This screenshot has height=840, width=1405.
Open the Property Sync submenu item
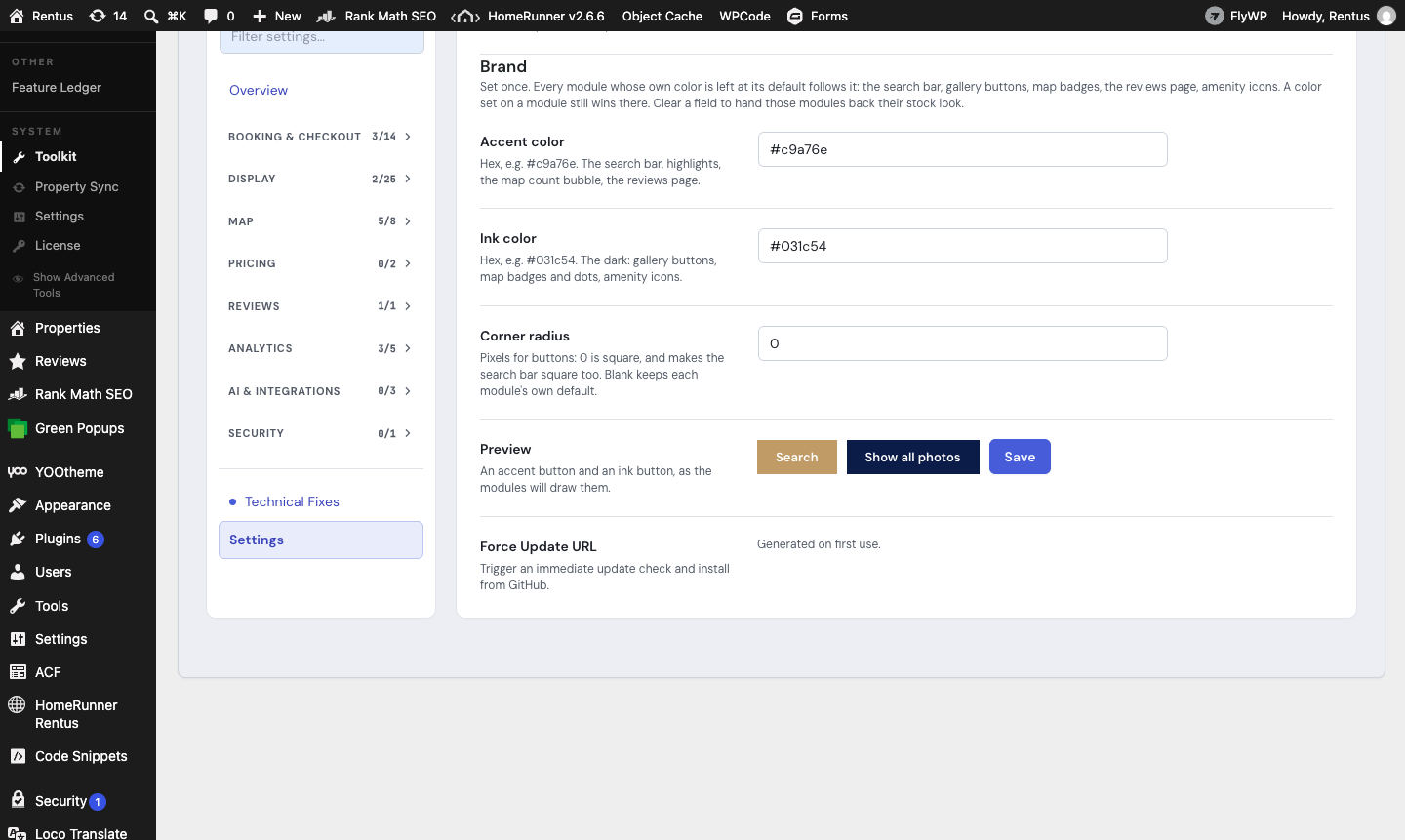(x=78, y=186)
